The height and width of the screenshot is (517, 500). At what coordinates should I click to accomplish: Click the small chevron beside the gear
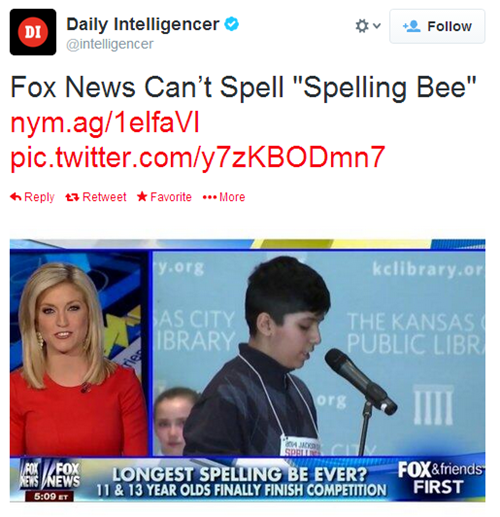pyautogui.click(x=377, y=26)
